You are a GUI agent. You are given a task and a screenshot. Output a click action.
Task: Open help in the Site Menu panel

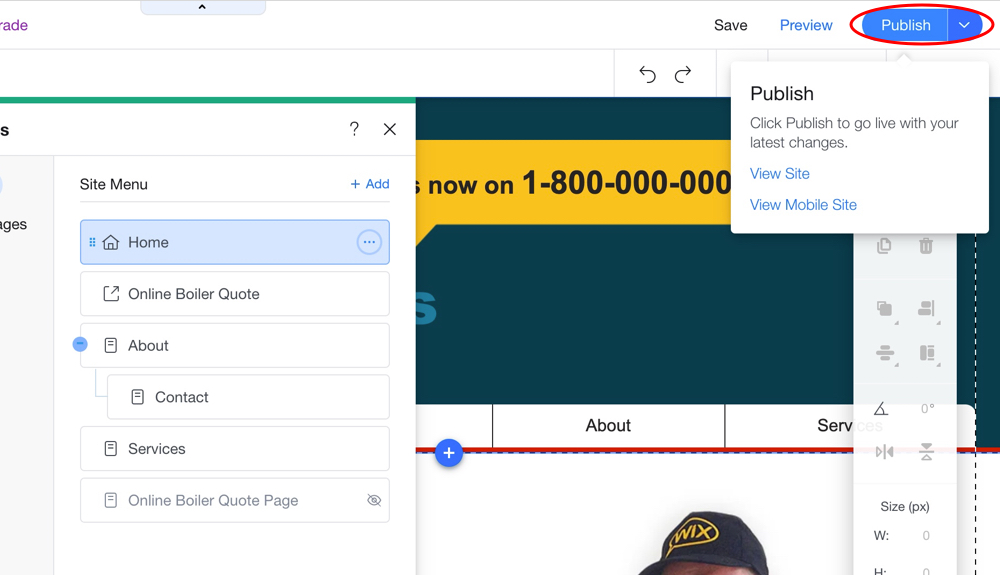click(354, 129)
